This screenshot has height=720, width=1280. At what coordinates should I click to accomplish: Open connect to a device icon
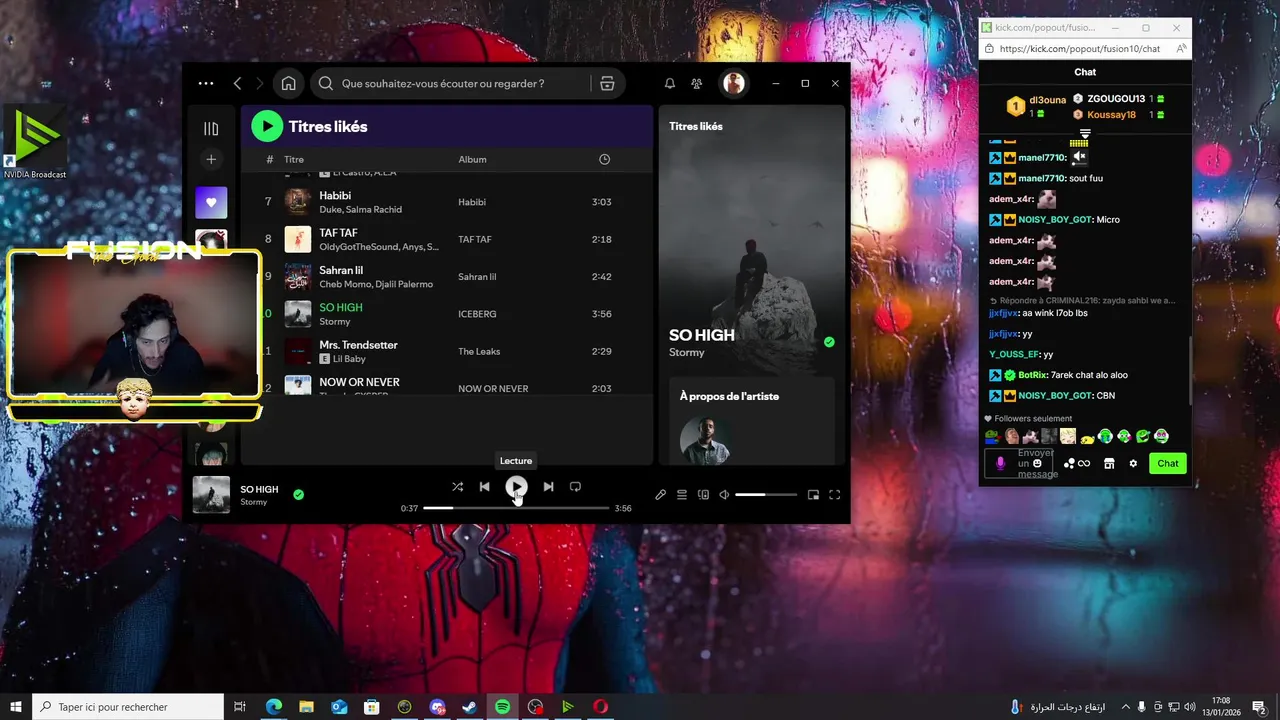click(703, 494)
